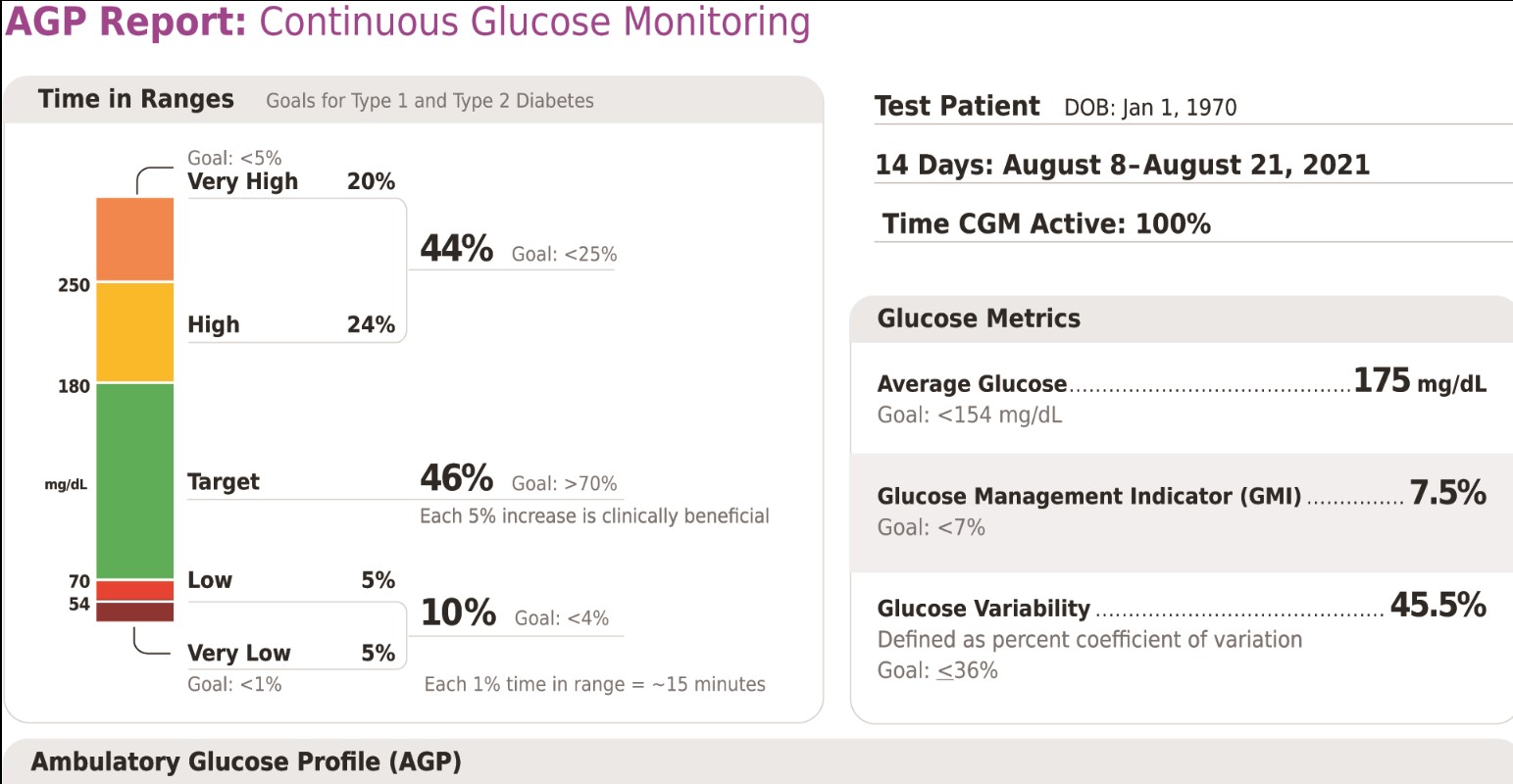Select the green Target range bar segment

click(134, 480)
